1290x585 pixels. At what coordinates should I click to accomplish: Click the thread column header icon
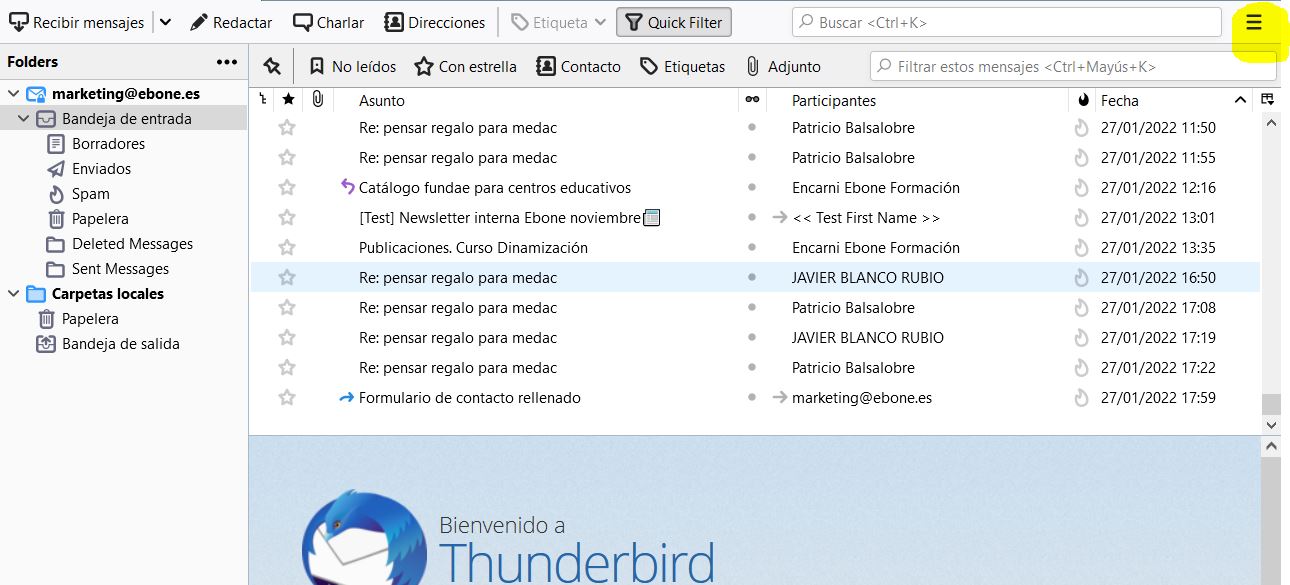tap(263, 100)
